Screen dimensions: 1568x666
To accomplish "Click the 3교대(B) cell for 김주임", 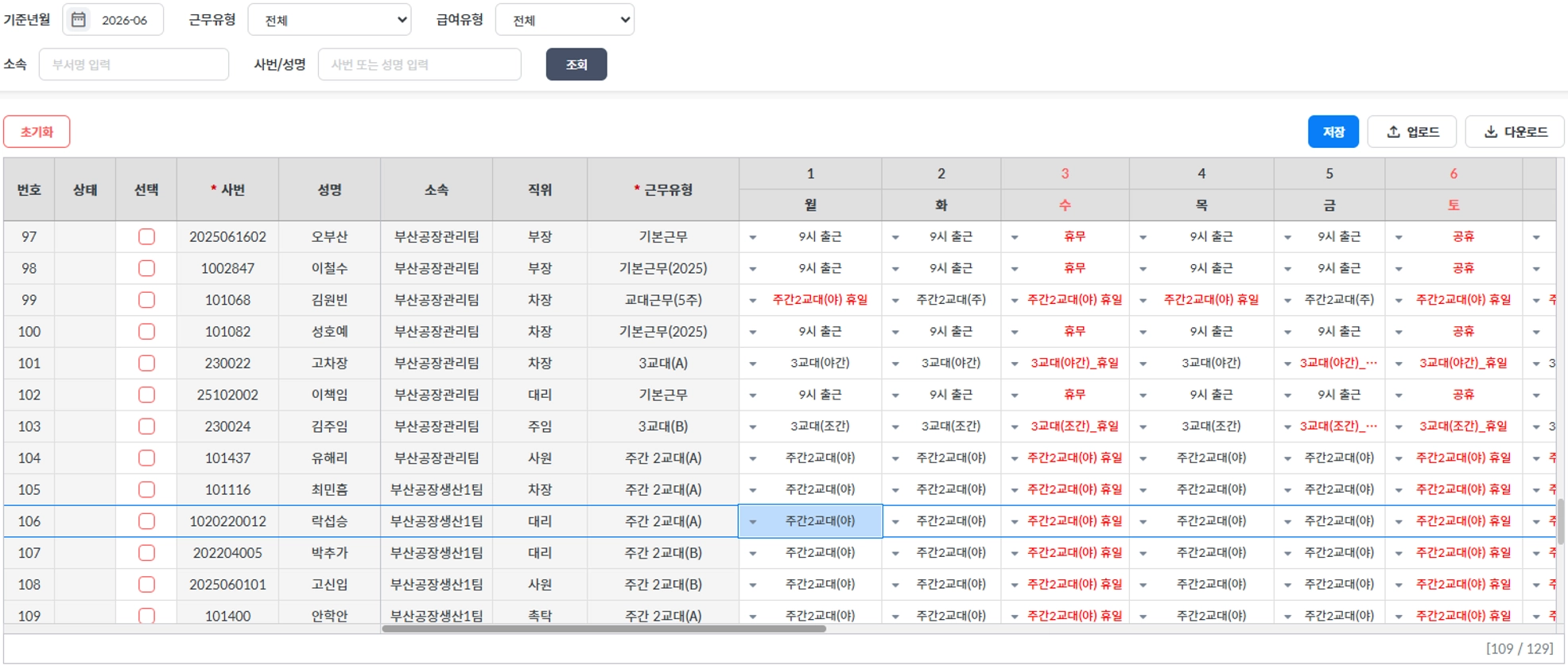I will click(663, 426).
